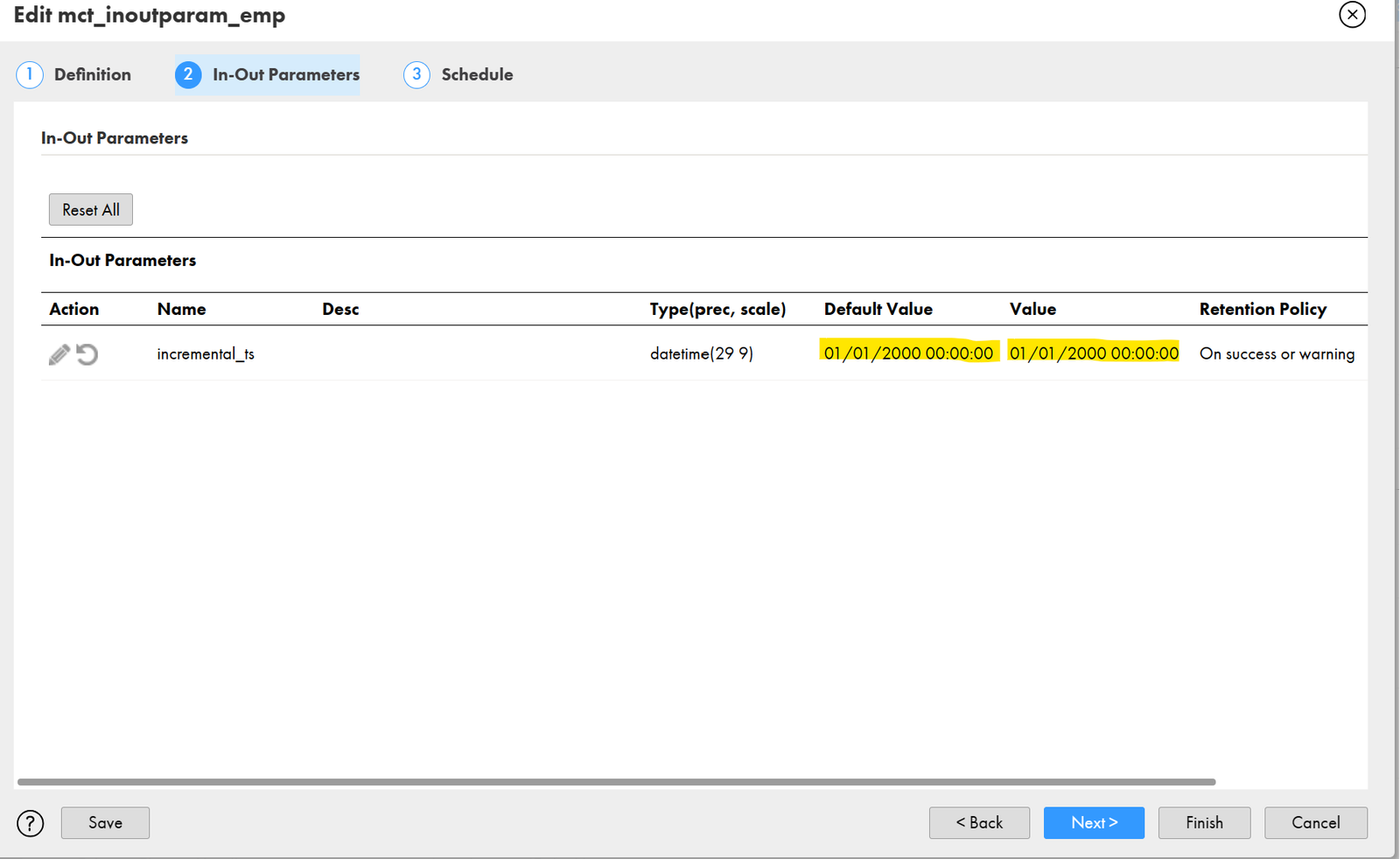This screenshot has height=859, width=1400.
Task: Proceed with the Next button
Action: (1094, 823)
